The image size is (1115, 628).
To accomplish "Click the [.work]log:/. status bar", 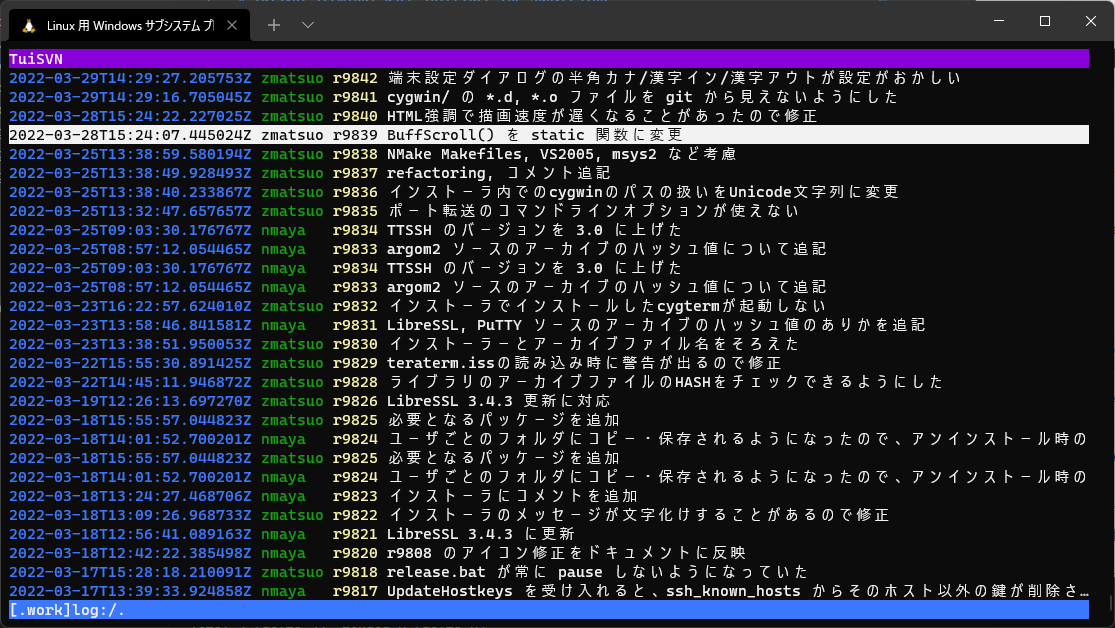I will [549, 610].
